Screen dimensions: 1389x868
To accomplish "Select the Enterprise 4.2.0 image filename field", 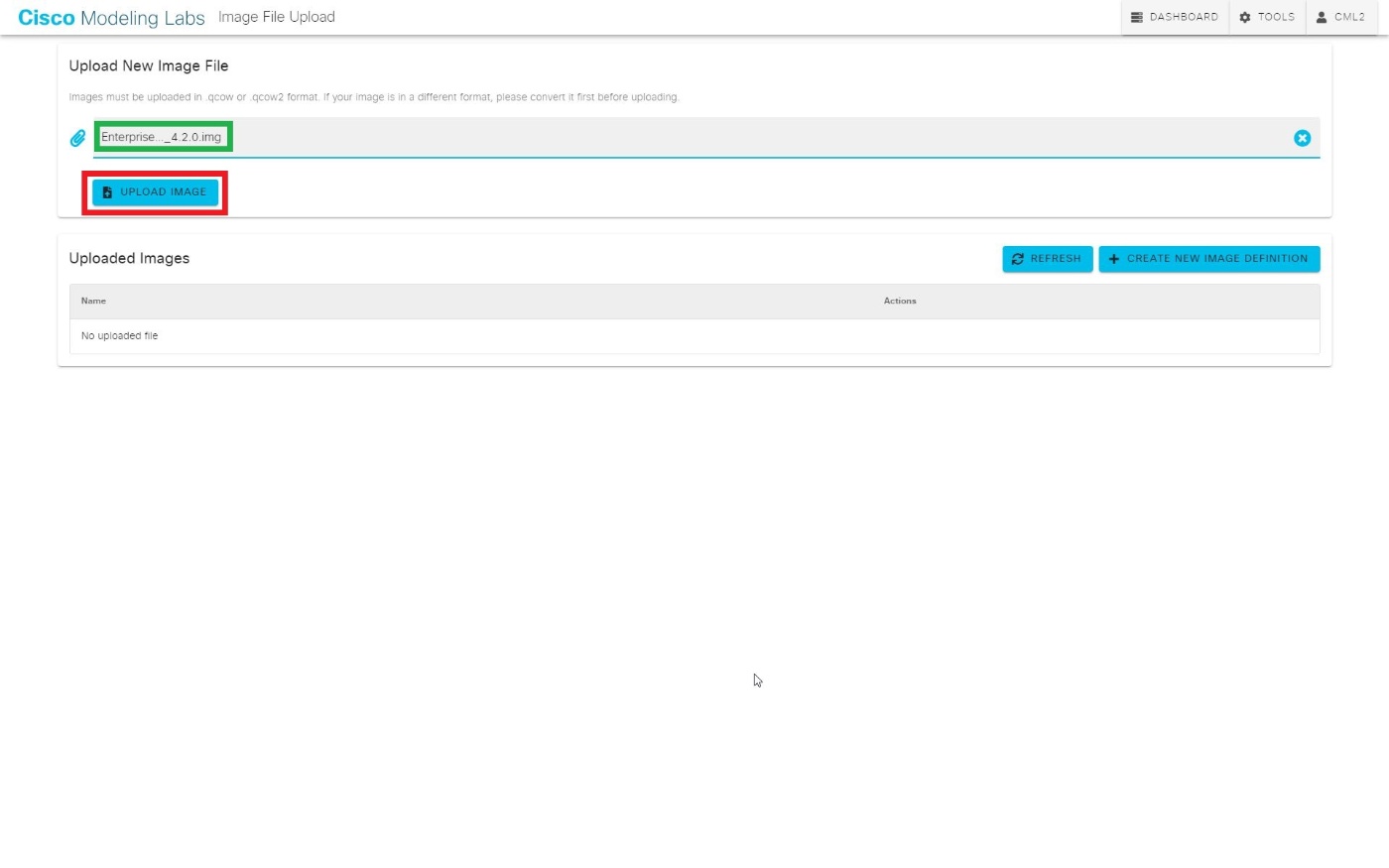I will coord(163,137).
